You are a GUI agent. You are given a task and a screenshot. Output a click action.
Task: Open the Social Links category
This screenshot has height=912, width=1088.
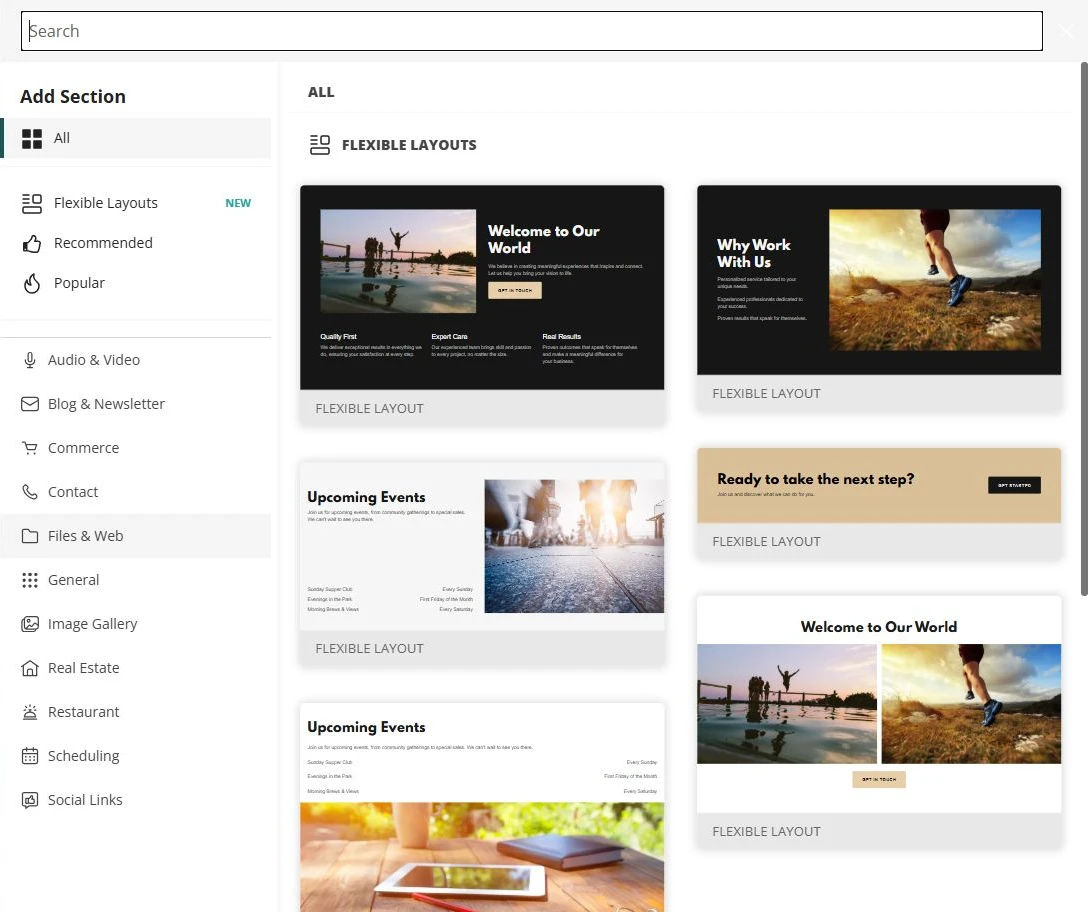[136, 800]
